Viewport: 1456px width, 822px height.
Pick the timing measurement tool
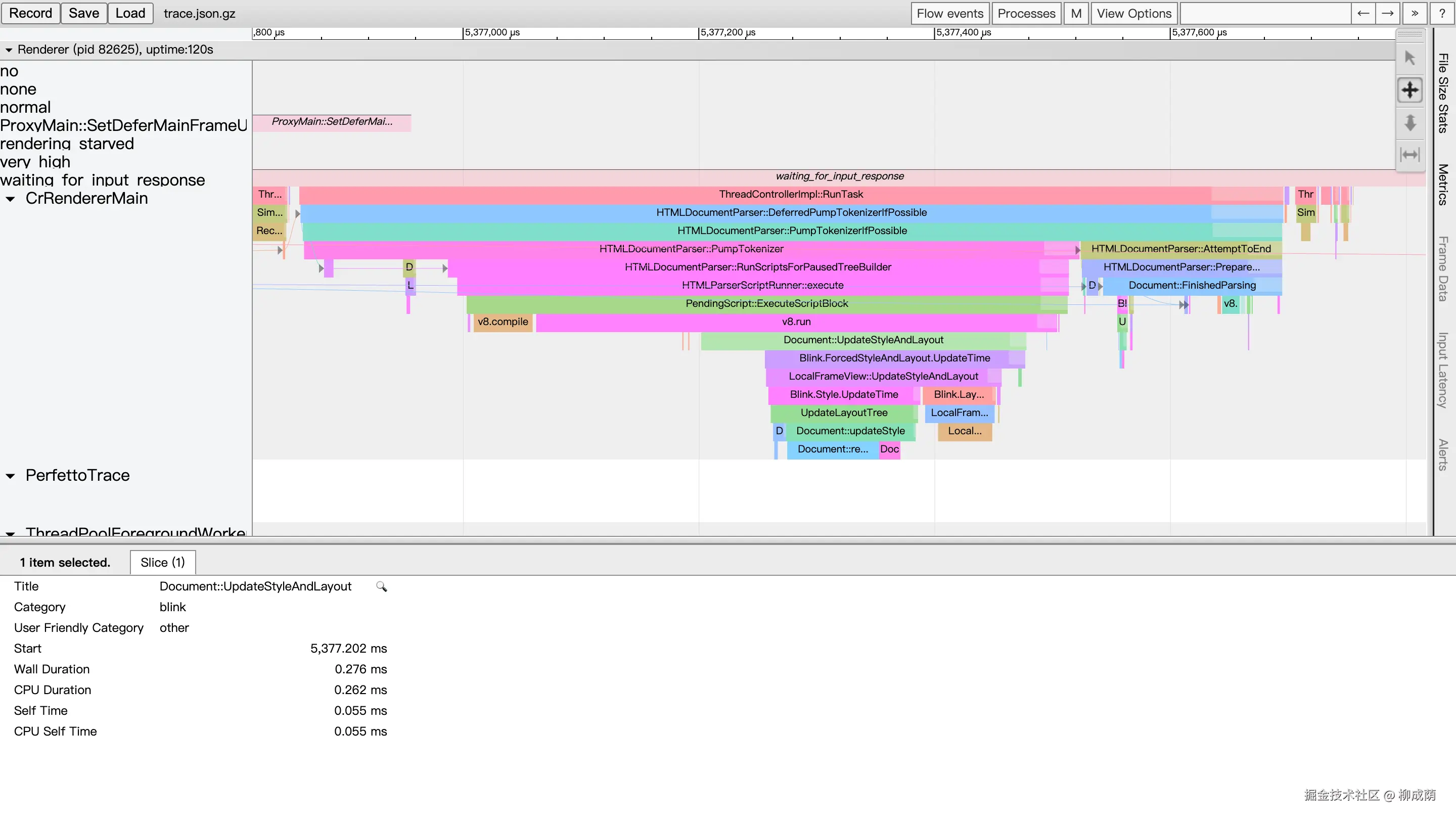[x=1409, y=154]
